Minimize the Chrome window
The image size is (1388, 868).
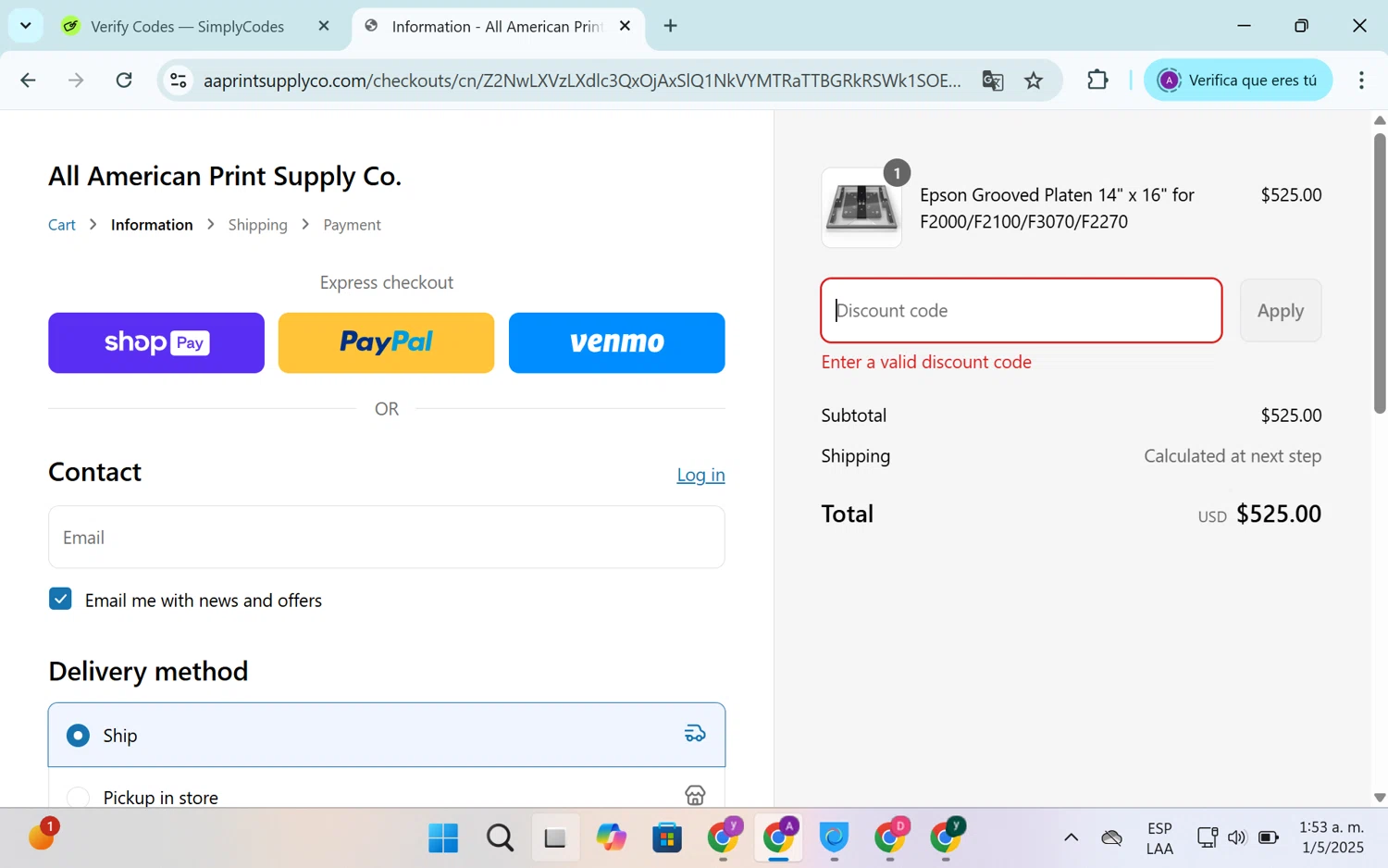1245,26
